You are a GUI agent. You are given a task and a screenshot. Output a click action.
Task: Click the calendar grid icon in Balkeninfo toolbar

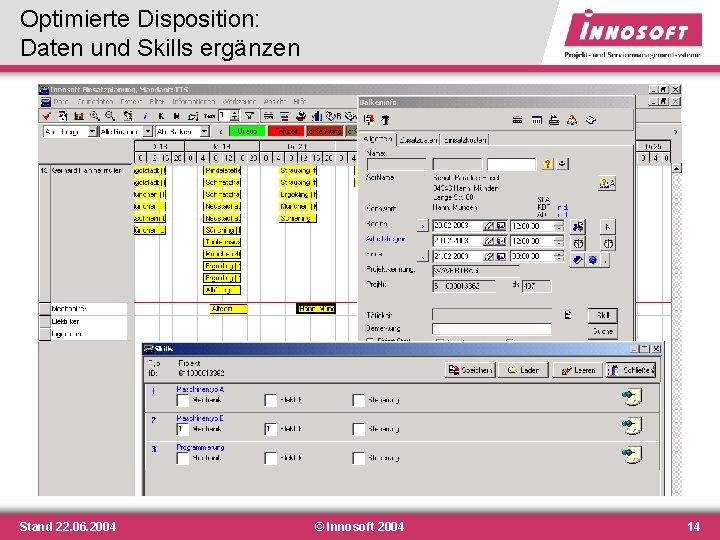coord(536,120)
